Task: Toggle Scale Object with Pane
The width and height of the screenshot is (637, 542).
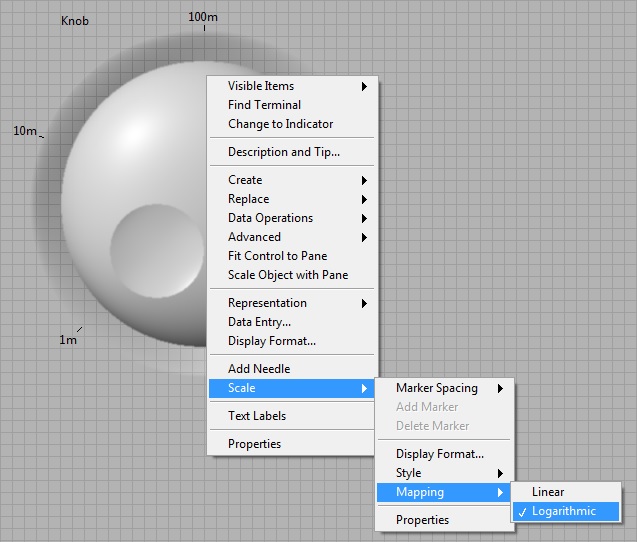Action: pos(292,275)
